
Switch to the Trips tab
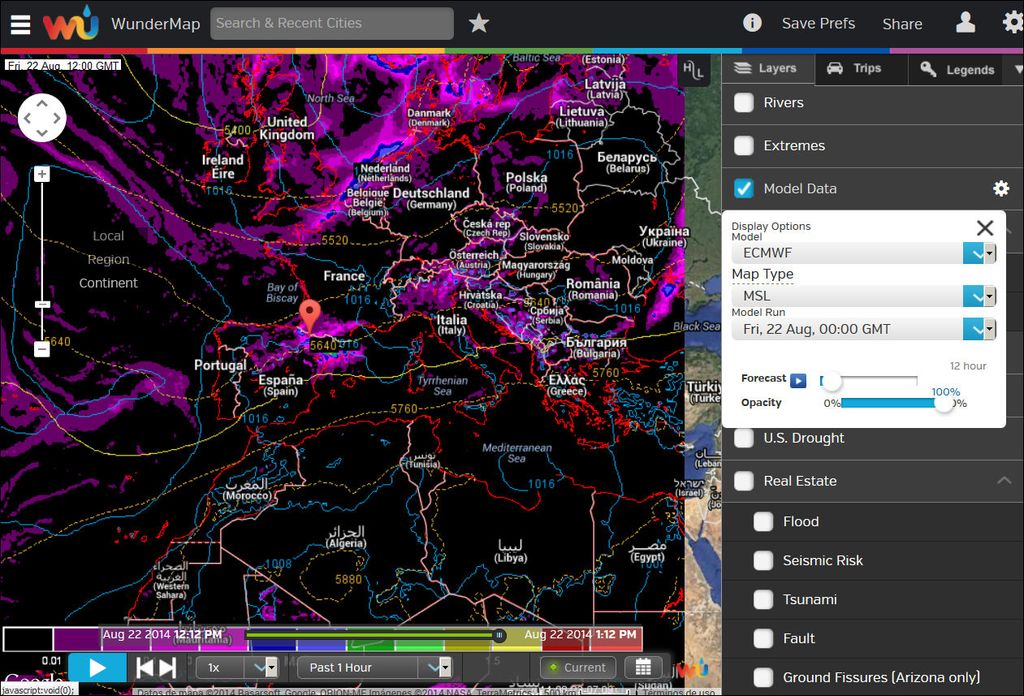(x=861, y=69)
